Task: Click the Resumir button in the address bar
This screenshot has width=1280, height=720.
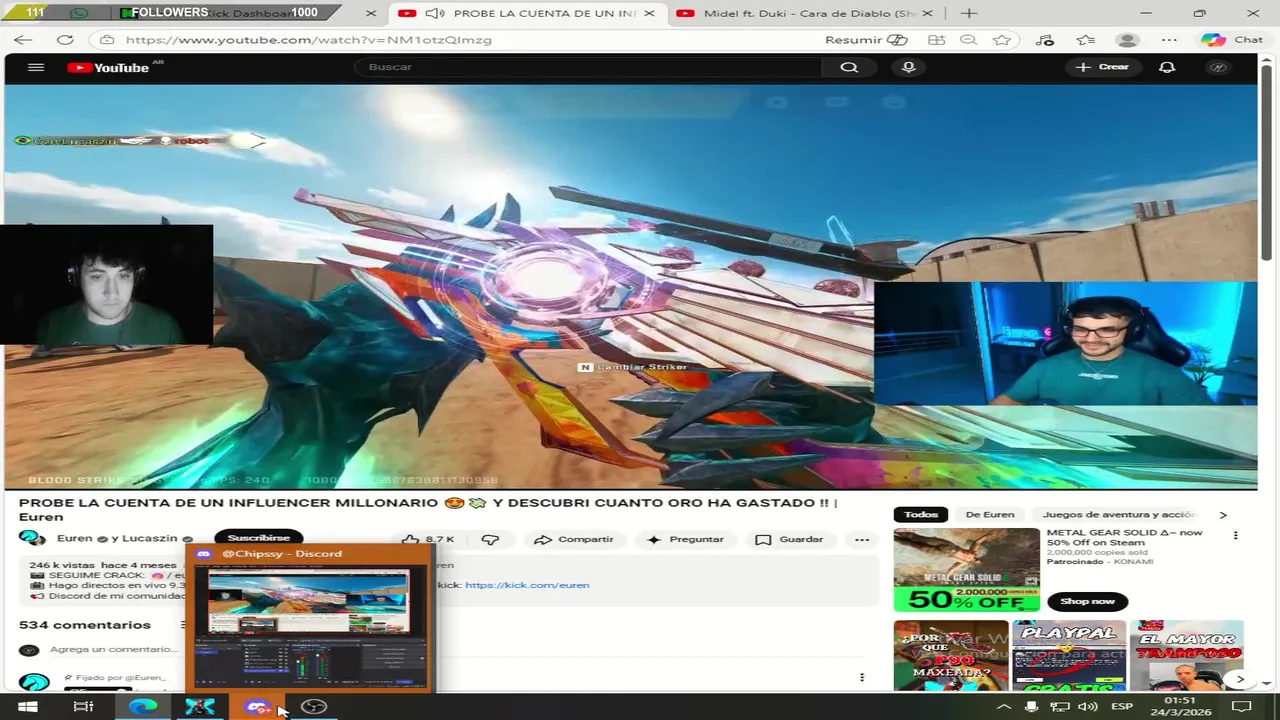Action: (x=866, y=40)
